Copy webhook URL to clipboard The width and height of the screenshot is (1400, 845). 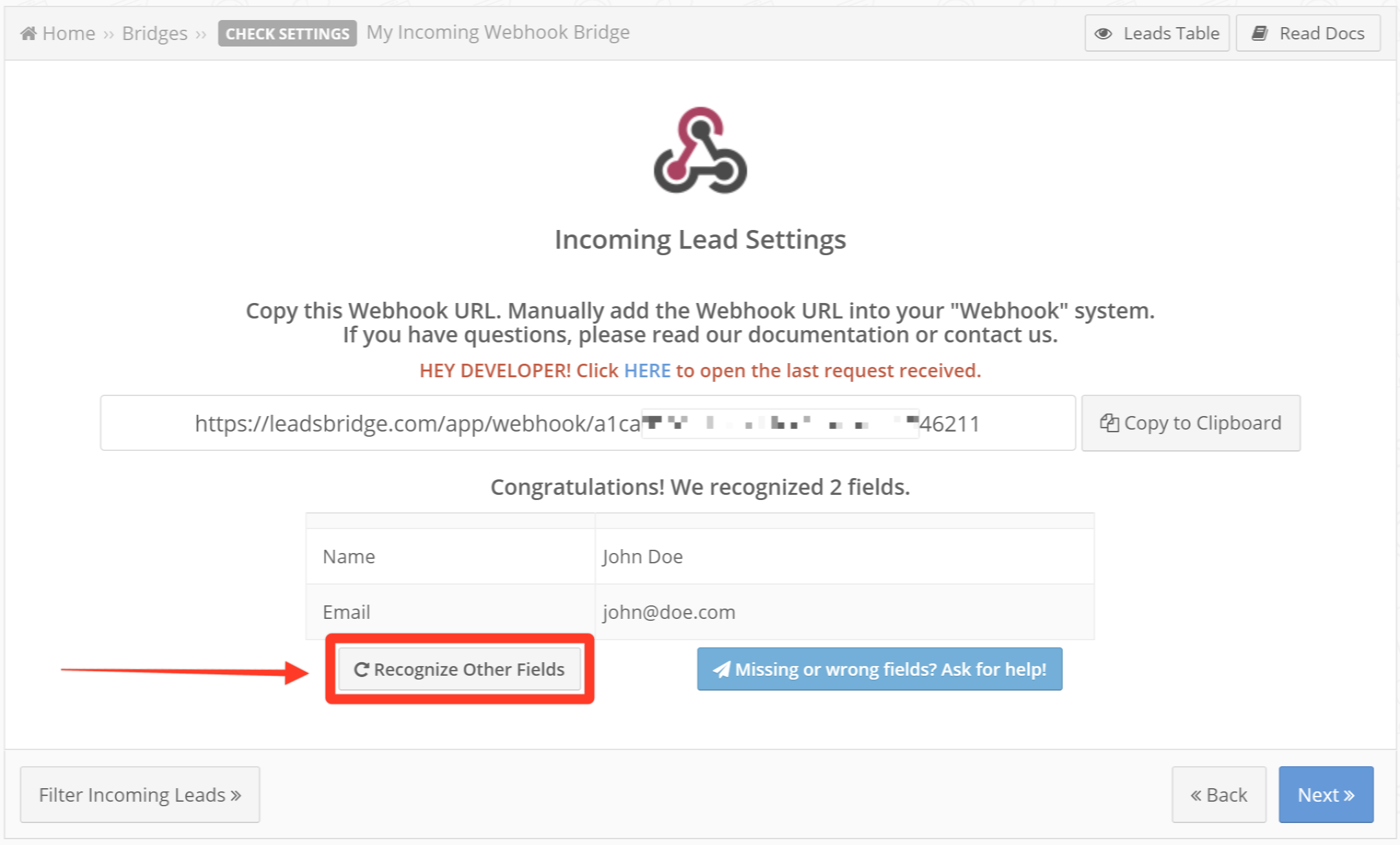coord(1191,423)
